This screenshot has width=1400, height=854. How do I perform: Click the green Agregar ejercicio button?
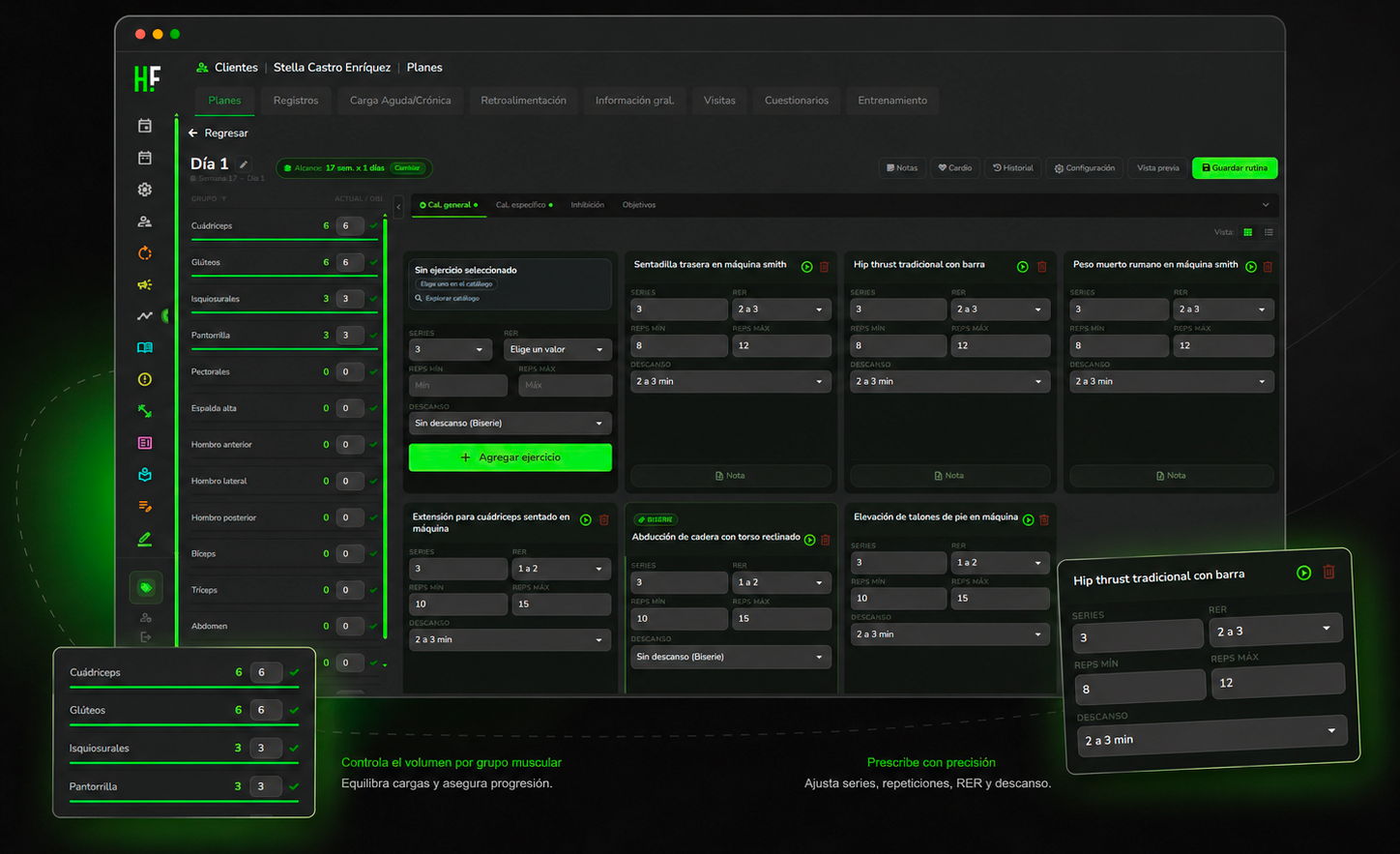pos(510,457)
